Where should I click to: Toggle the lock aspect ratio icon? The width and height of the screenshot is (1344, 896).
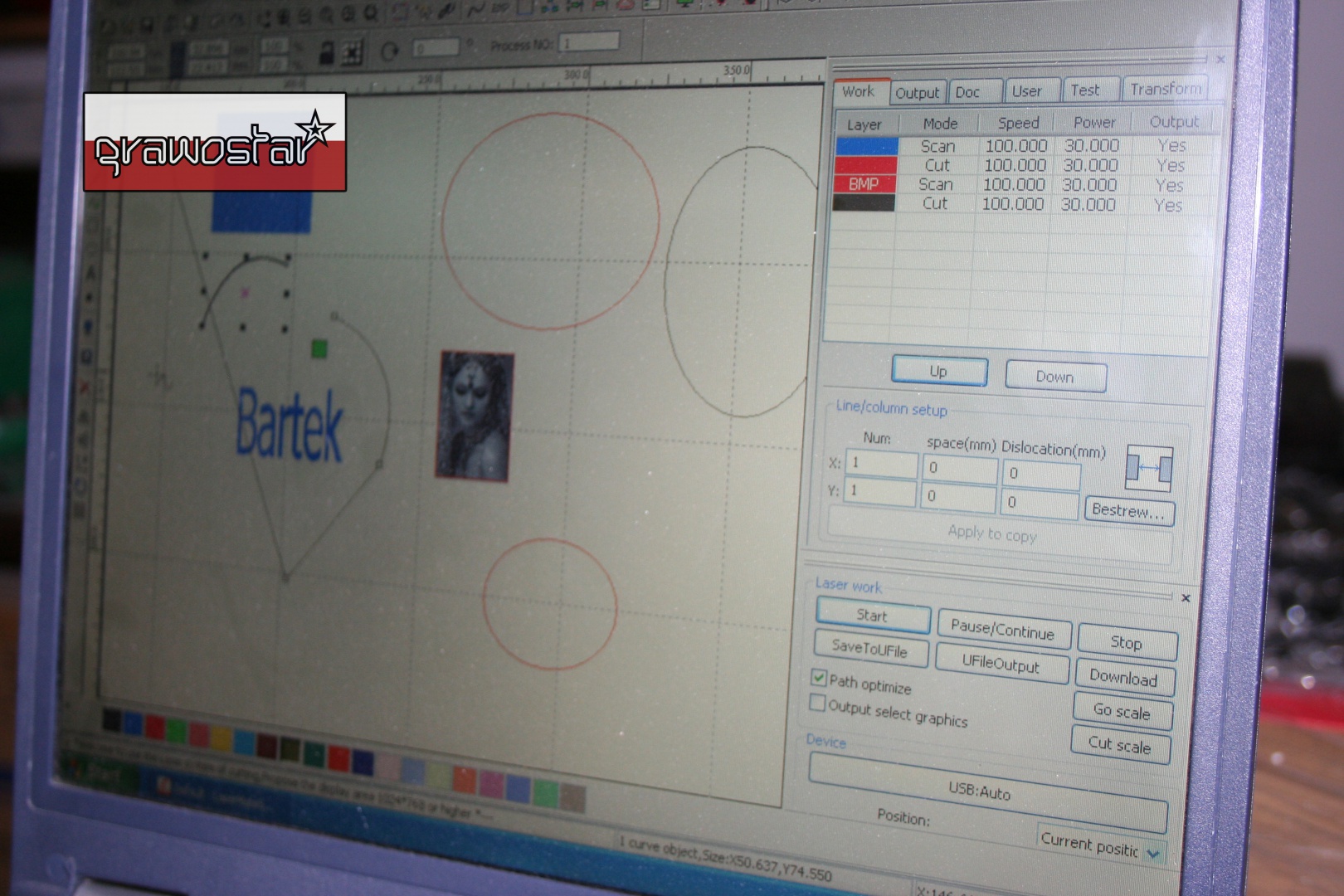[x=326, y=52]
